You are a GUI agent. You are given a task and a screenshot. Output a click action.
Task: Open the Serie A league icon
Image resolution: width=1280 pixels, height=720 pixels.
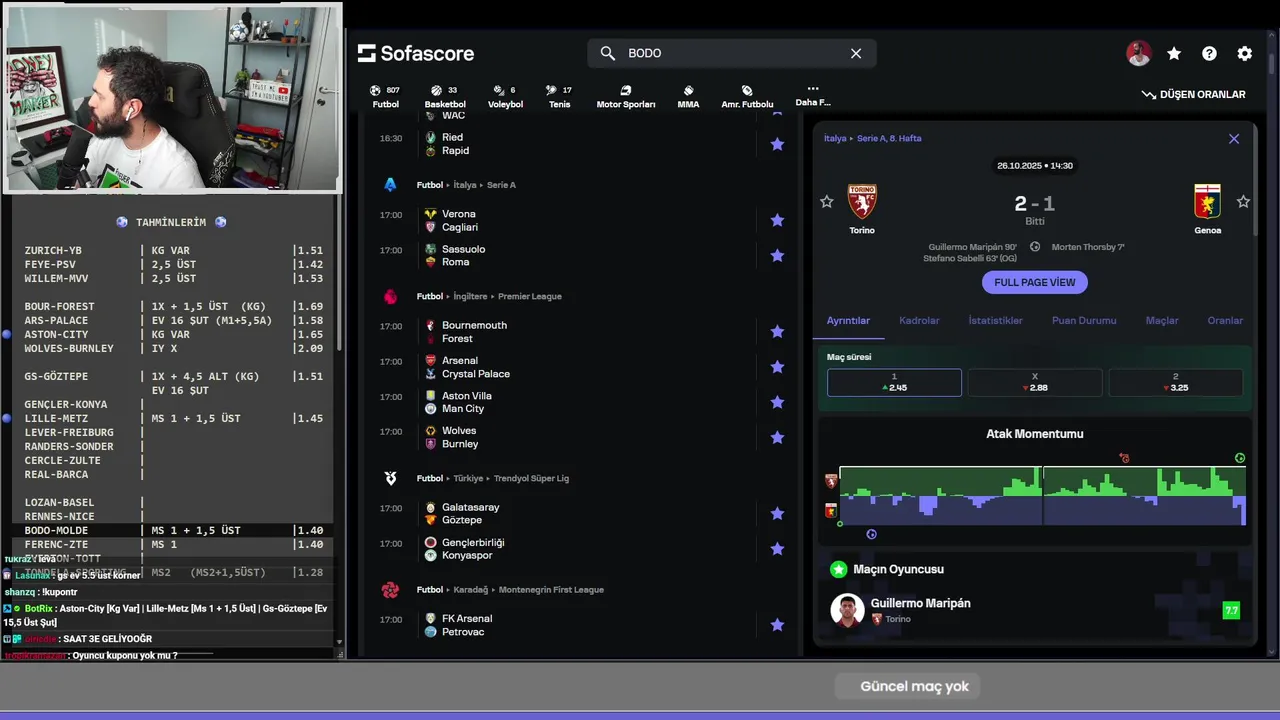pos(390,185)
